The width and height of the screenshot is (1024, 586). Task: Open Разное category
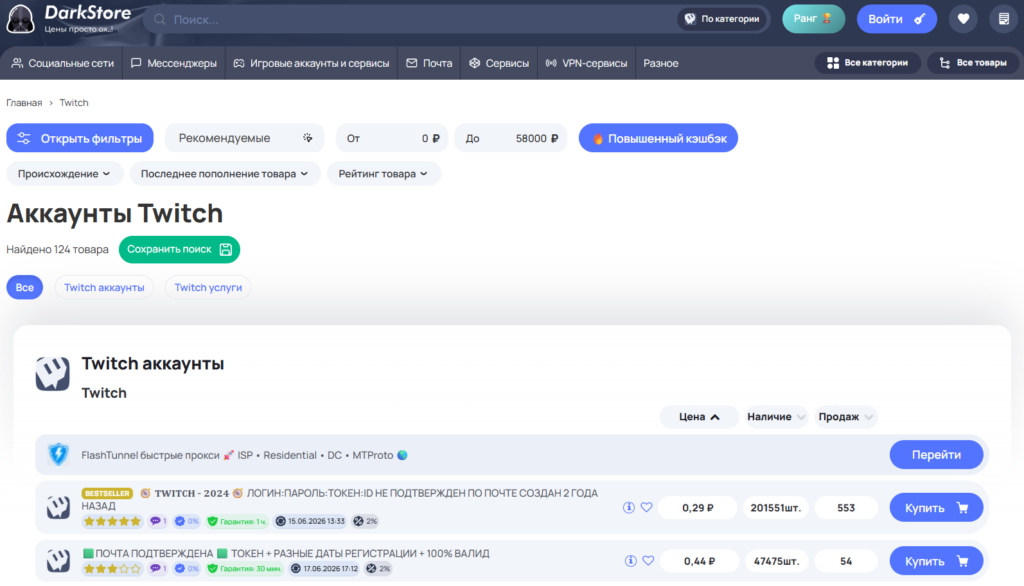tap(661, 63)
